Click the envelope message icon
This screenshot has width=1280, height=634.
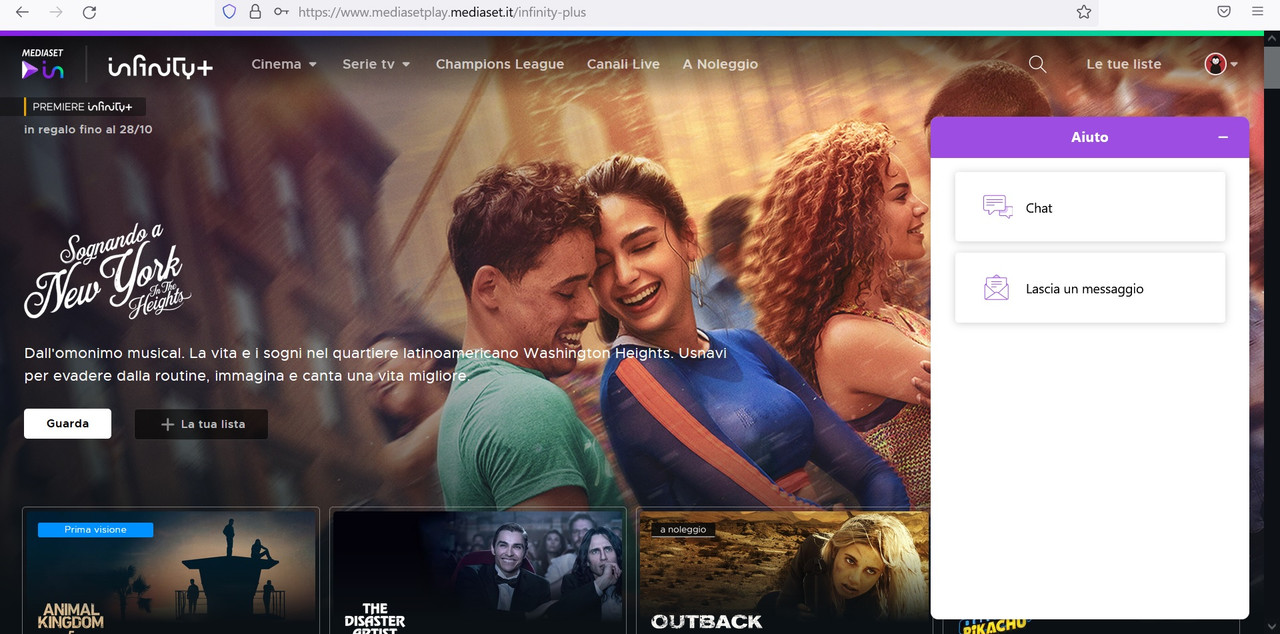[x=996, y=288]
